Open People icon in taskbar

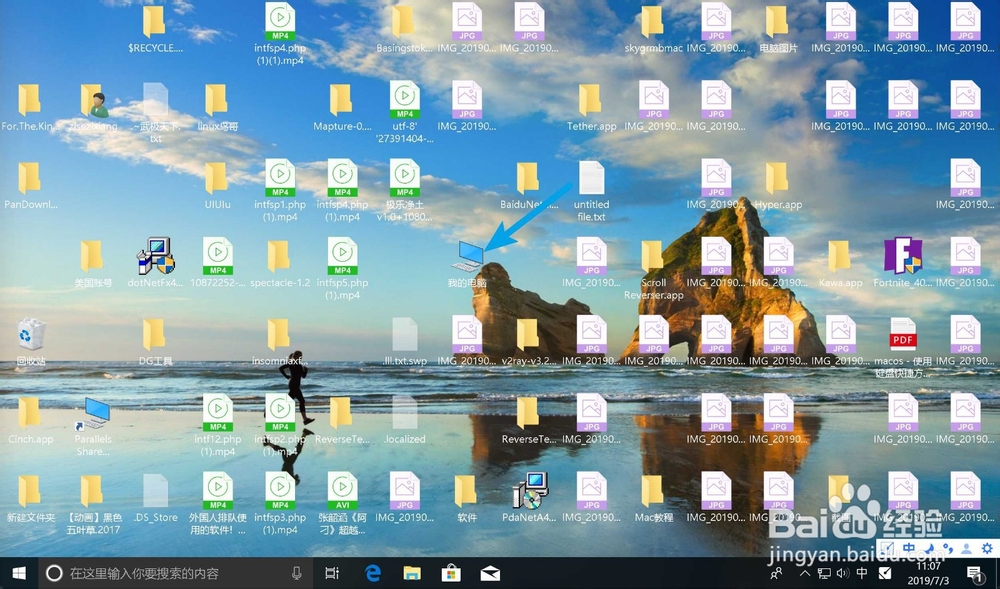click(777, 573)
